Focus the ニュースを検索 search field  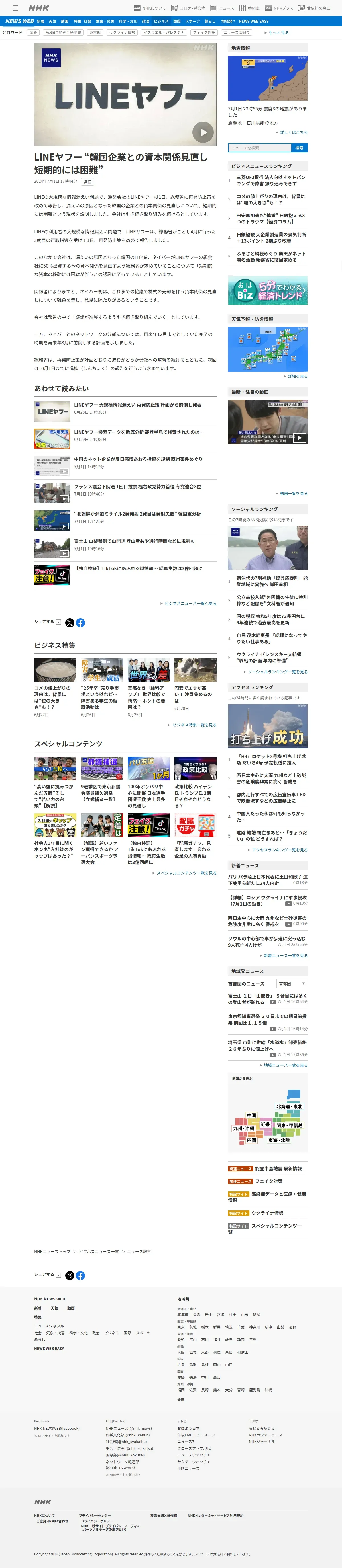coord(259,148)
